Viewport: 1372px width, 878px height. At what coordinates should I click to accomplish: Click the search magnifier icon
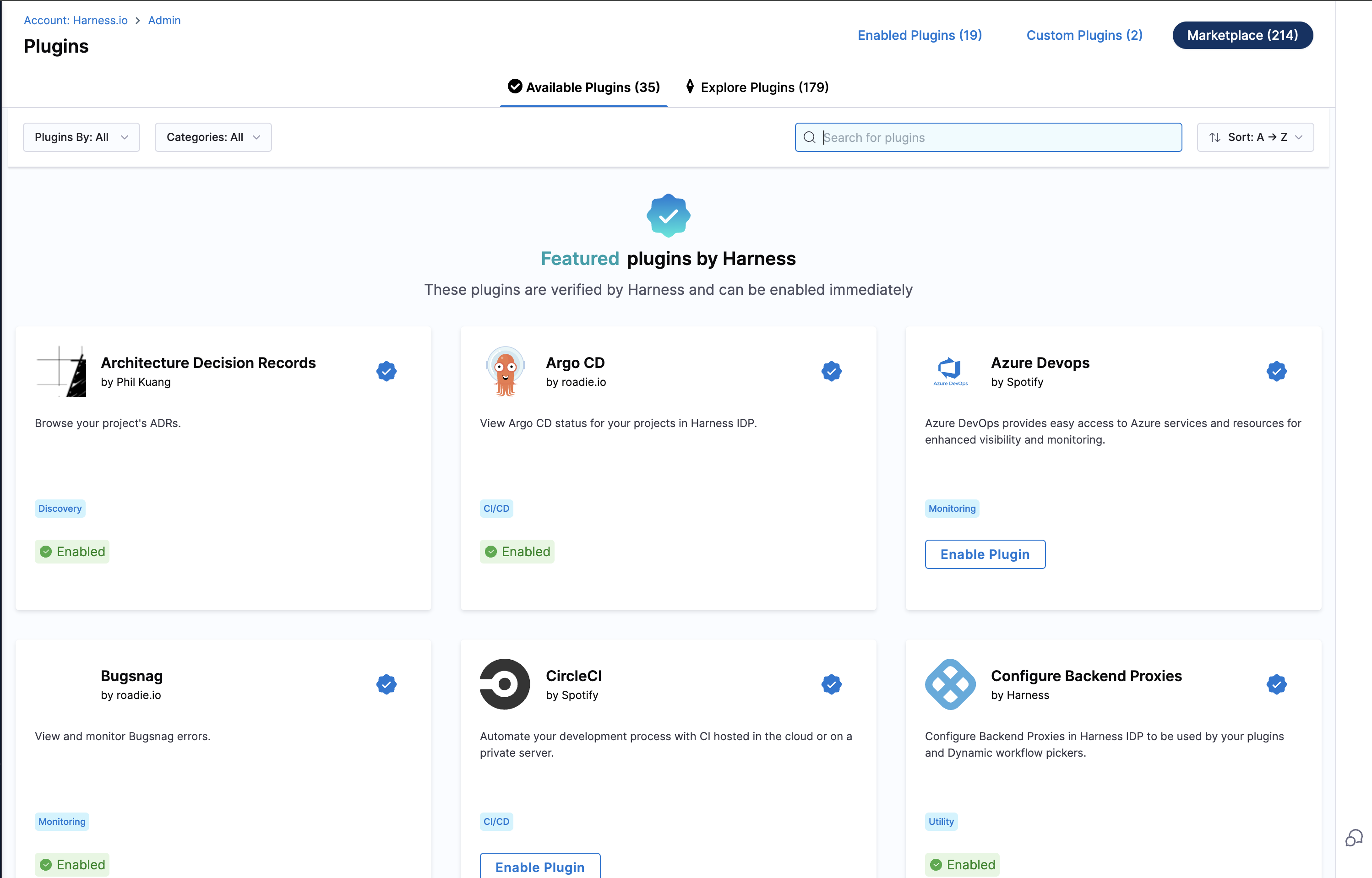tap(809, 137)
